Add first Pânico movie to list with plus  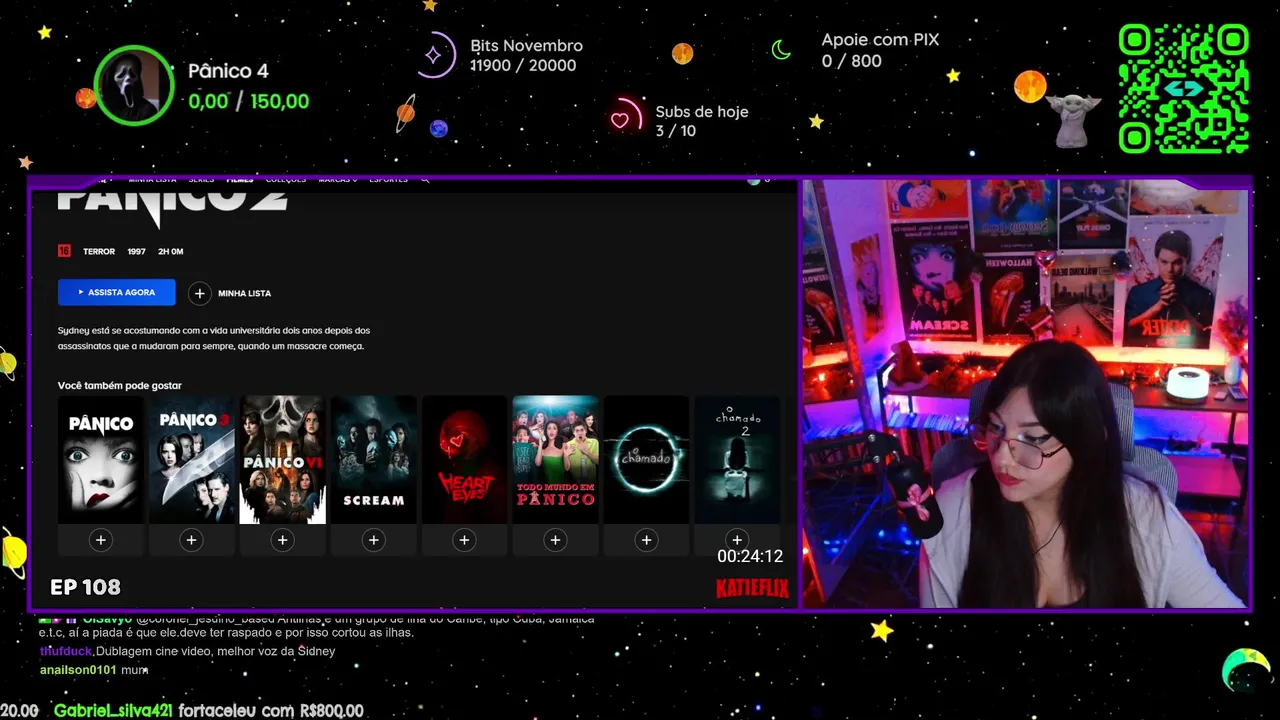pos(100,540)
